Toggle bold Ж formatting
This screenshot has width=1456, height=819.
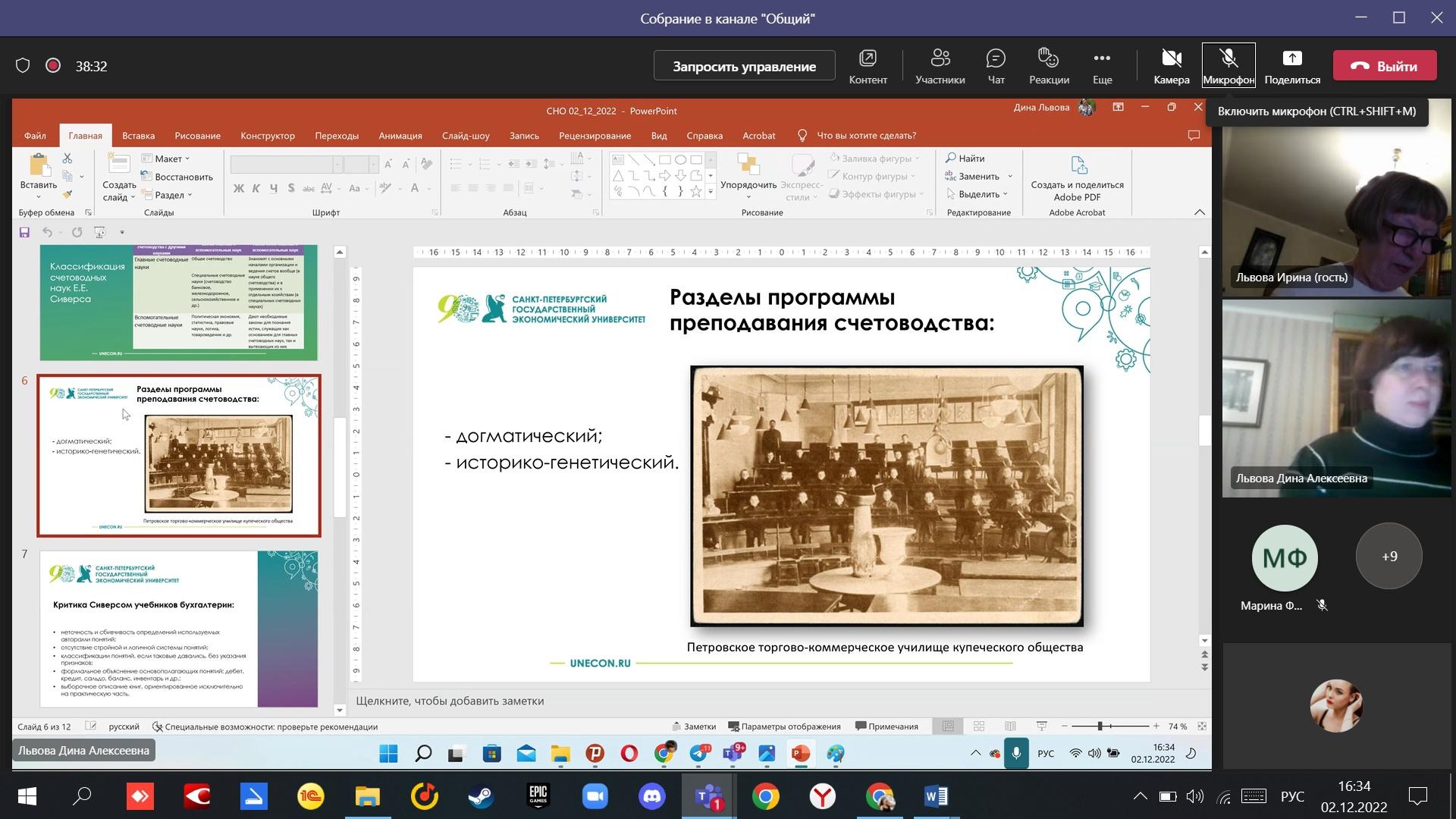(239, 188)
